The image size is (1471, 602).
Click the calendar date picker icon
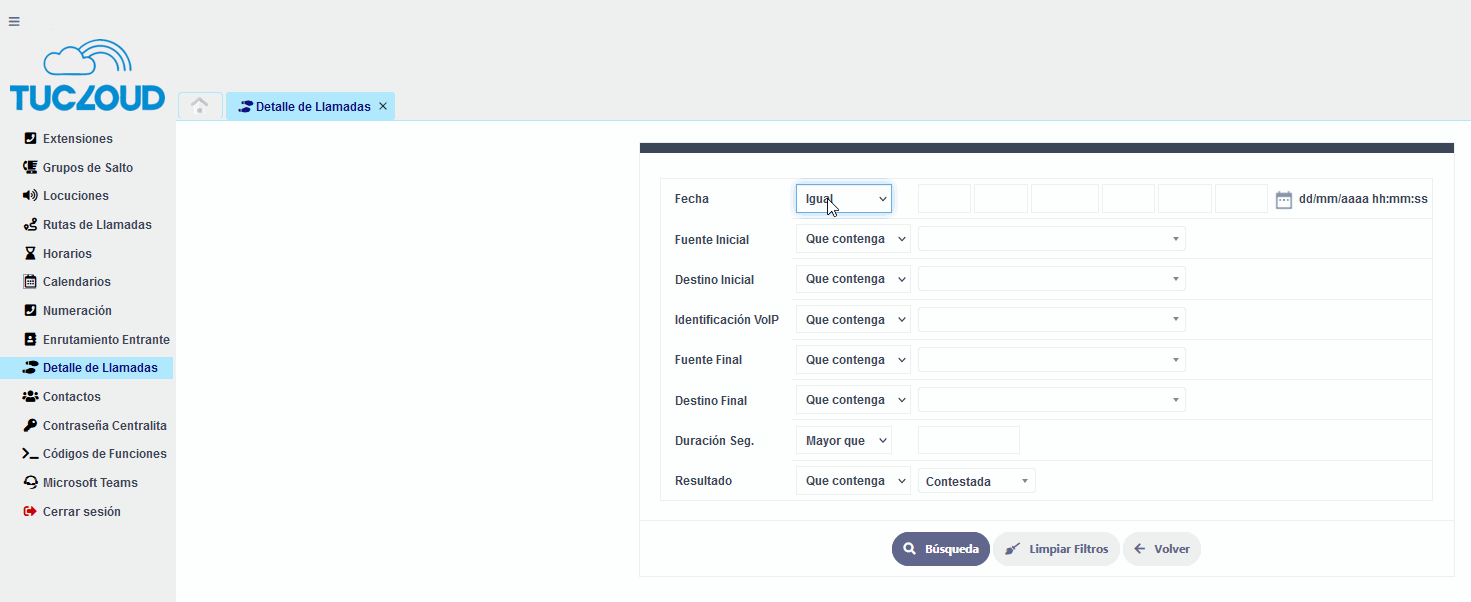(1284, 200)
